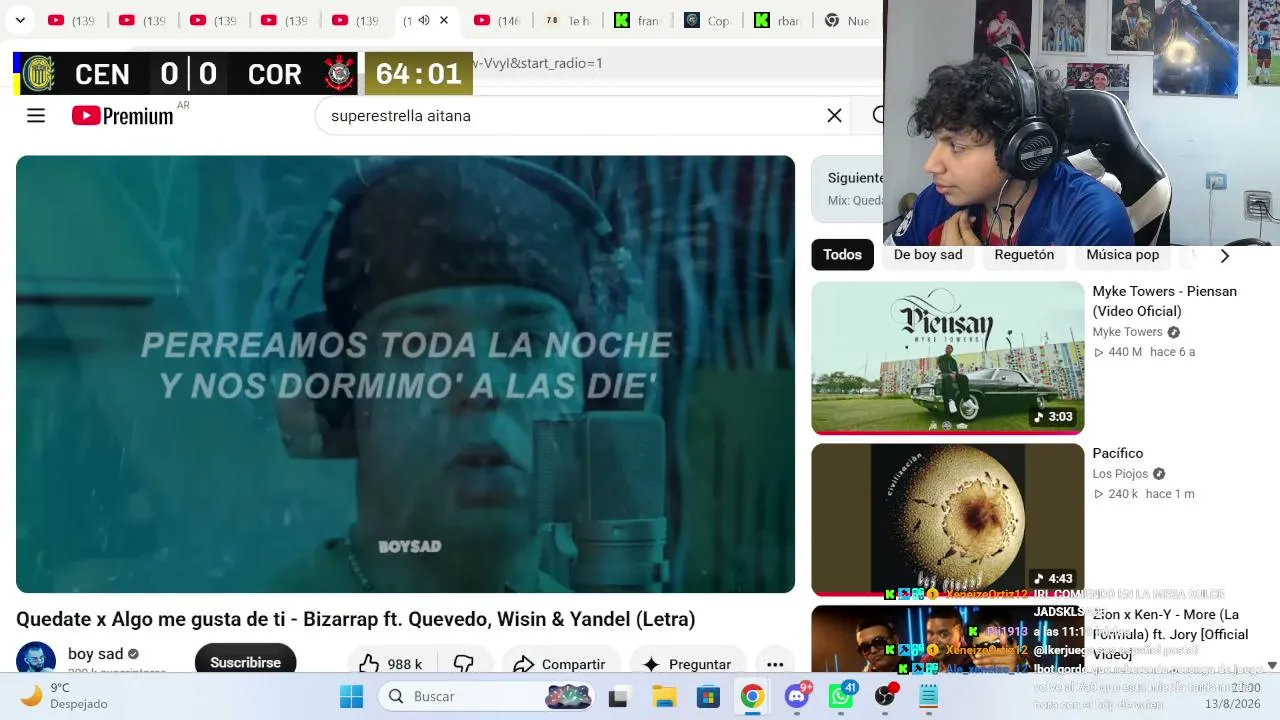Open 'Pacífico' video title link

click(x=1118, y=453)
